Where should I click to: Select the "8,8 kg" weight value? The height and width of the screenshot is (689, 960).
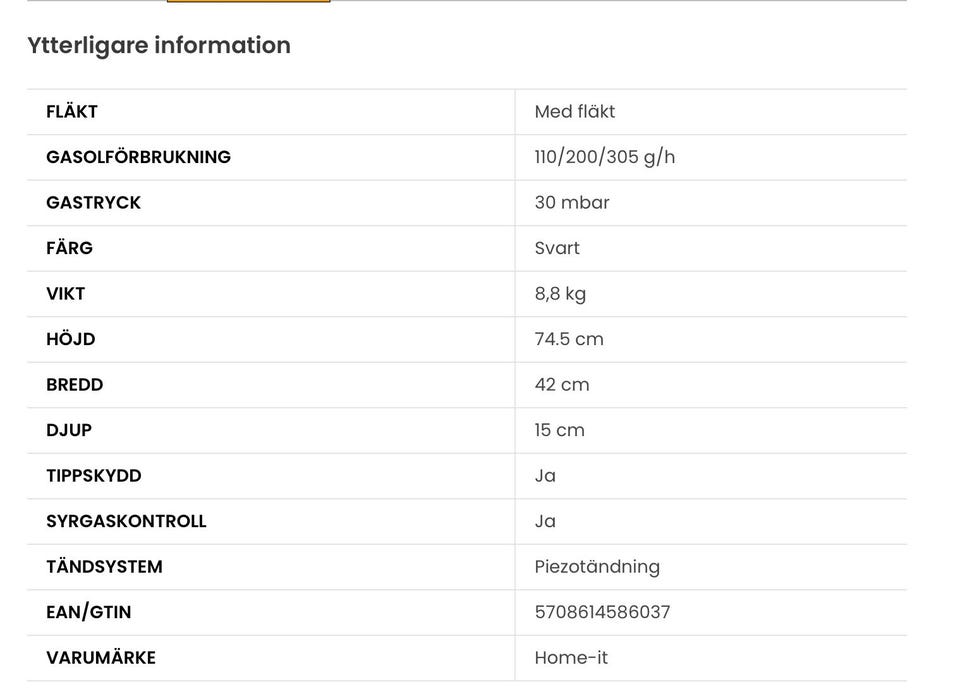pos(560,294)
